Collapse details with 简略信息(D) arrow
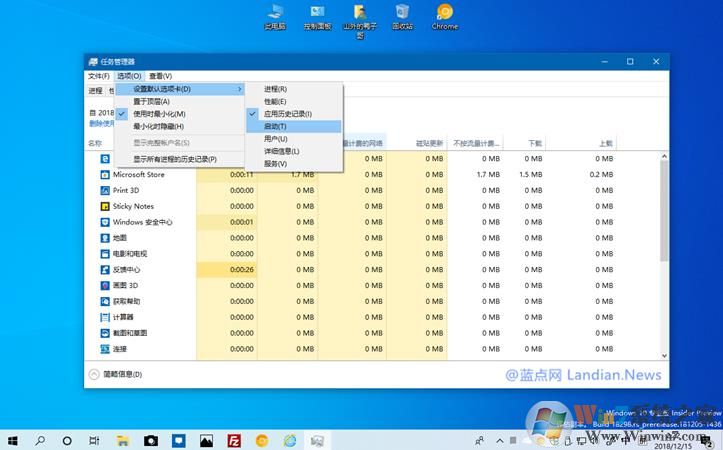Viewport: 723px width, 450px height. [93, 374]
